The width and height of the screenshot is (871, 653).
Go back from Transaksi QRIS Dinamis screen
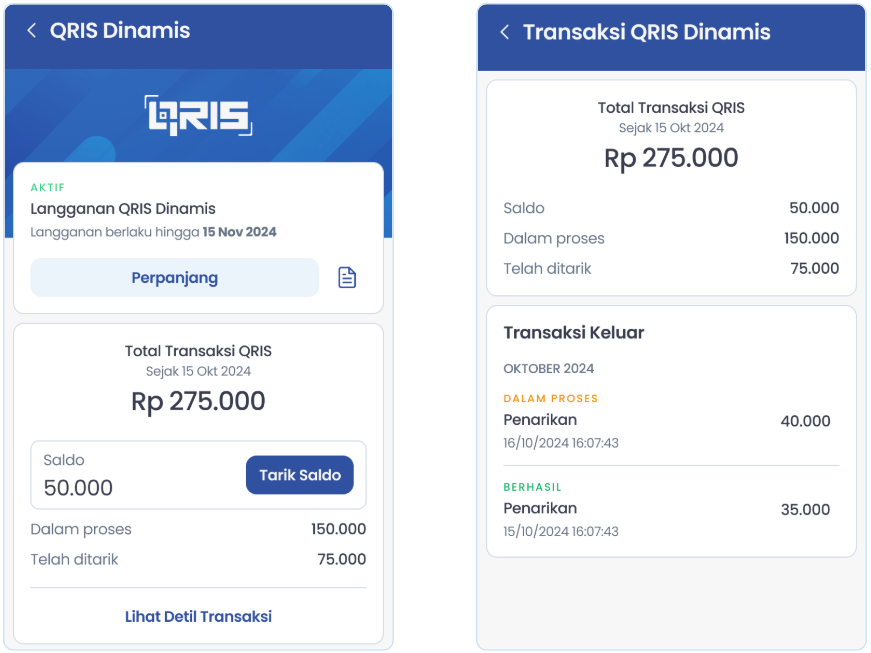504,32
